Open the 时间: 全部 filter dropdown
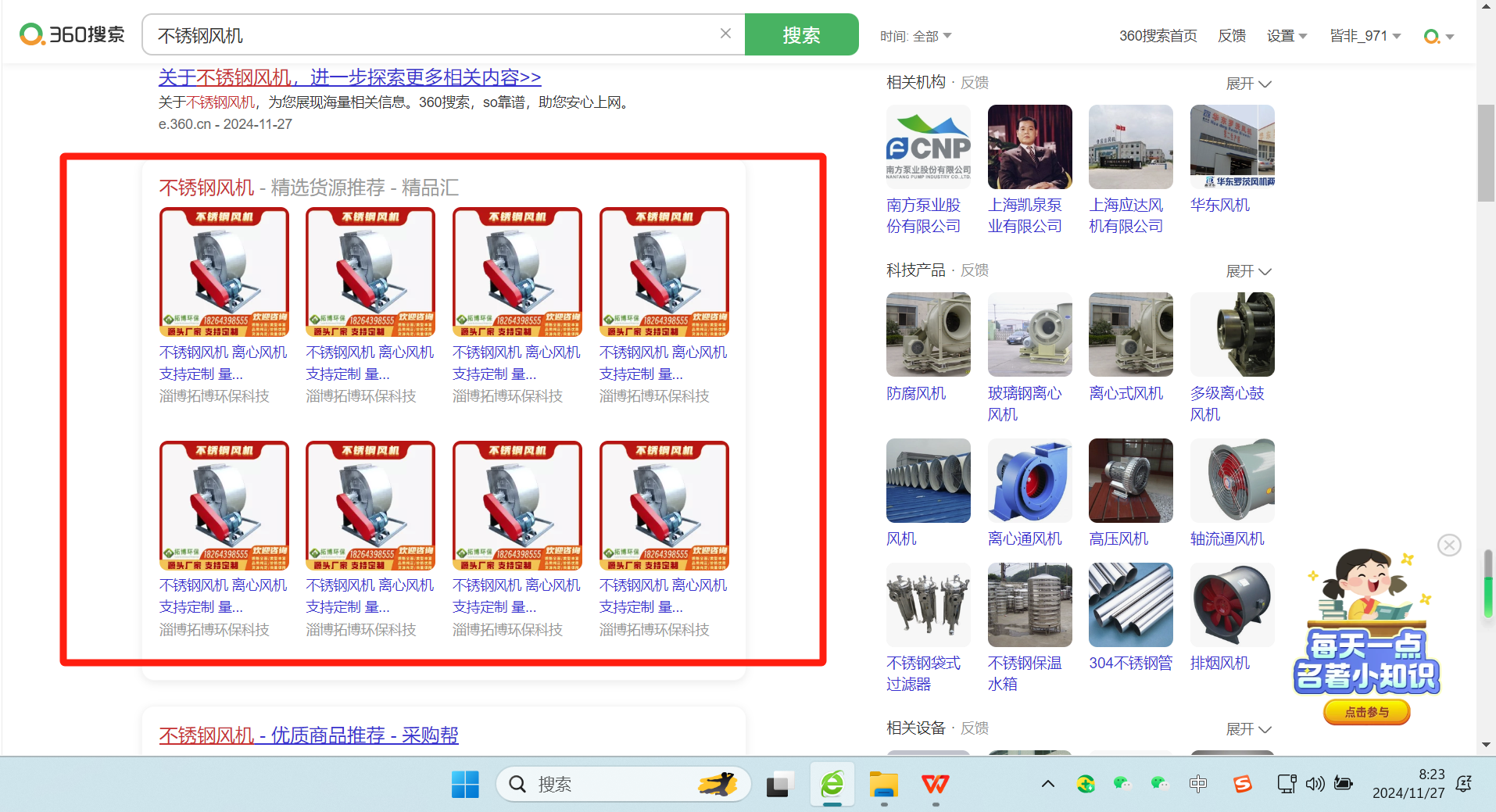Screen dimensions: 1496x812 pos(915,36)
